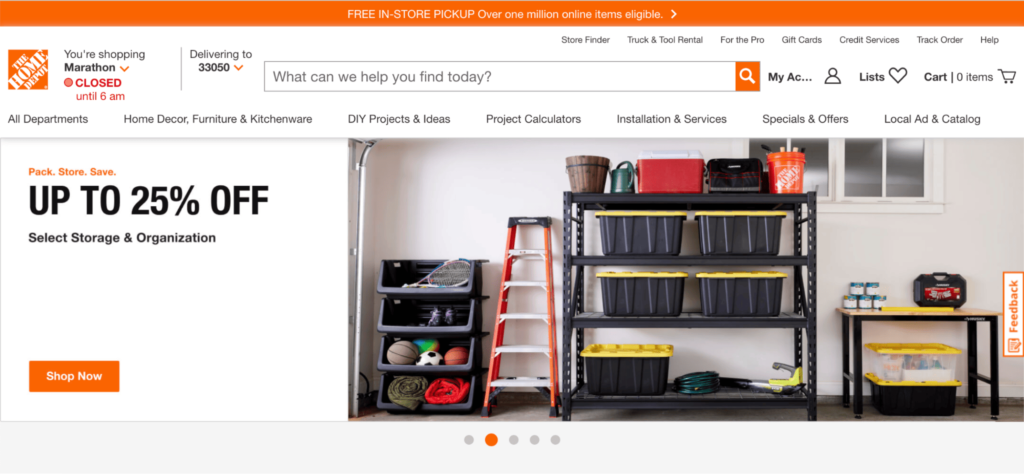Viewport: 1024px width, 474px height.
Task: Open the All Departments menu
Action: (48, 119)
